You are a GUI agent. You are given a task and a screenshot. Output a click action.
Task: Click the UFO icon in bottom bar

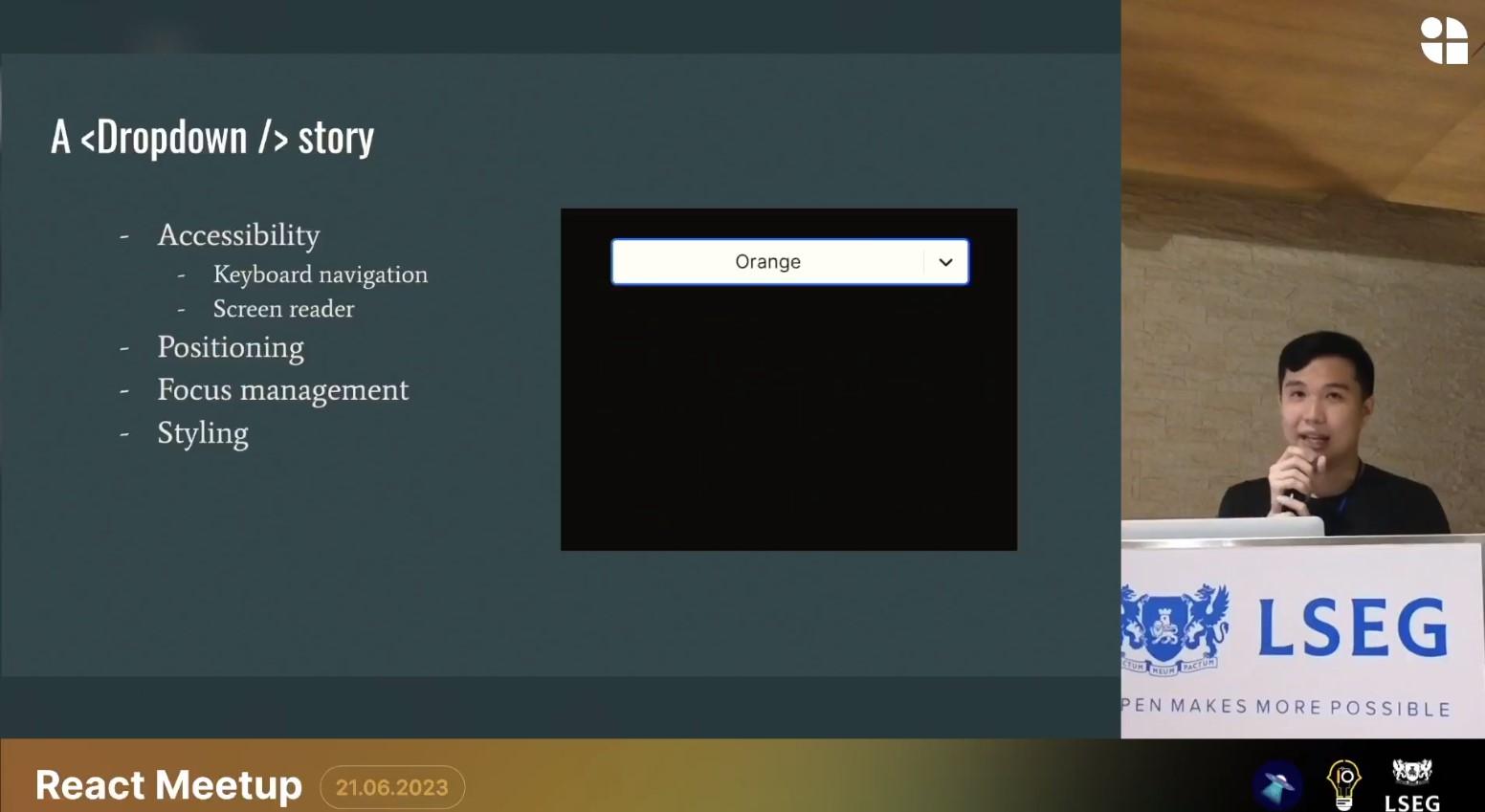click(1277, 785)
